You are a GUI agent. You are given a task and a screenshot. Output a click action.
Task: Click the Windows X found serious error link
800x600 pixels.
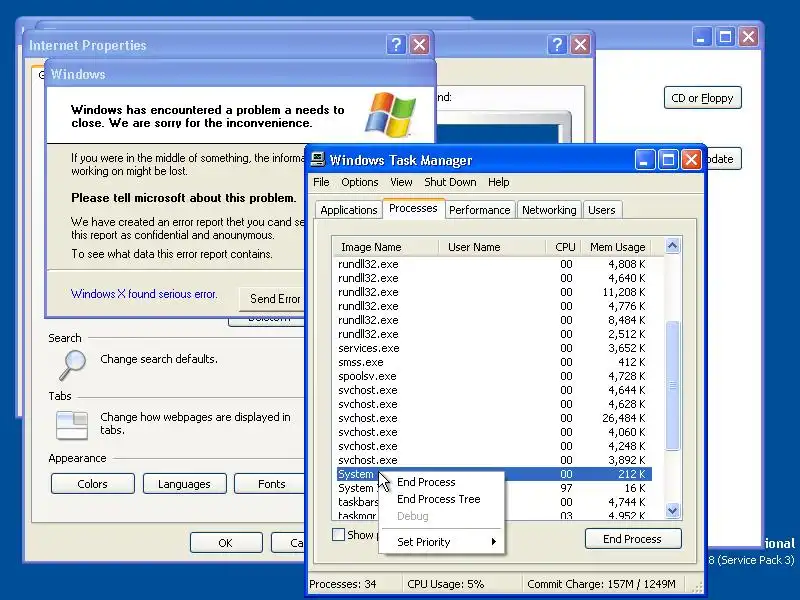pyautogui.click(x=144, y=294)
